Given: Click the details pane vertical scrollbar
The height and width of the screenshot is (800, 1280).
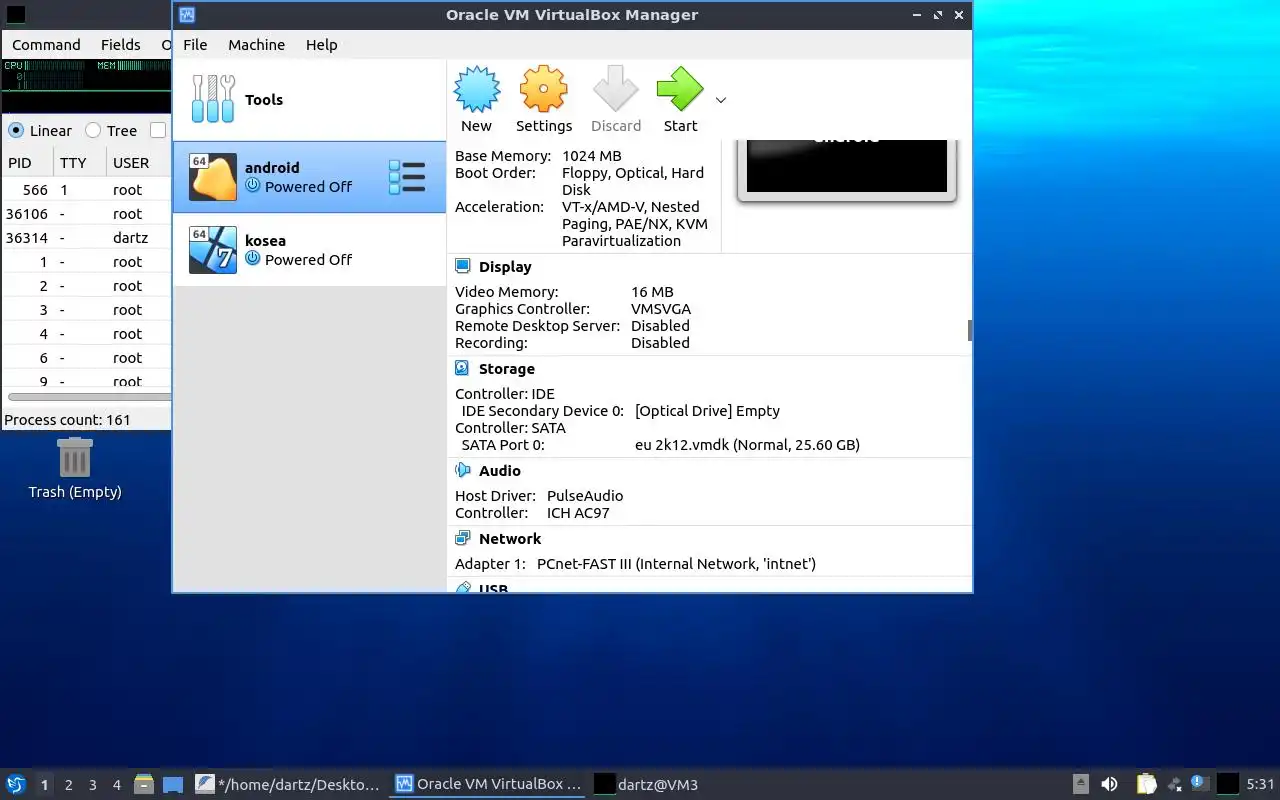Looking at the screenshot, I should [x=969, y=330].
